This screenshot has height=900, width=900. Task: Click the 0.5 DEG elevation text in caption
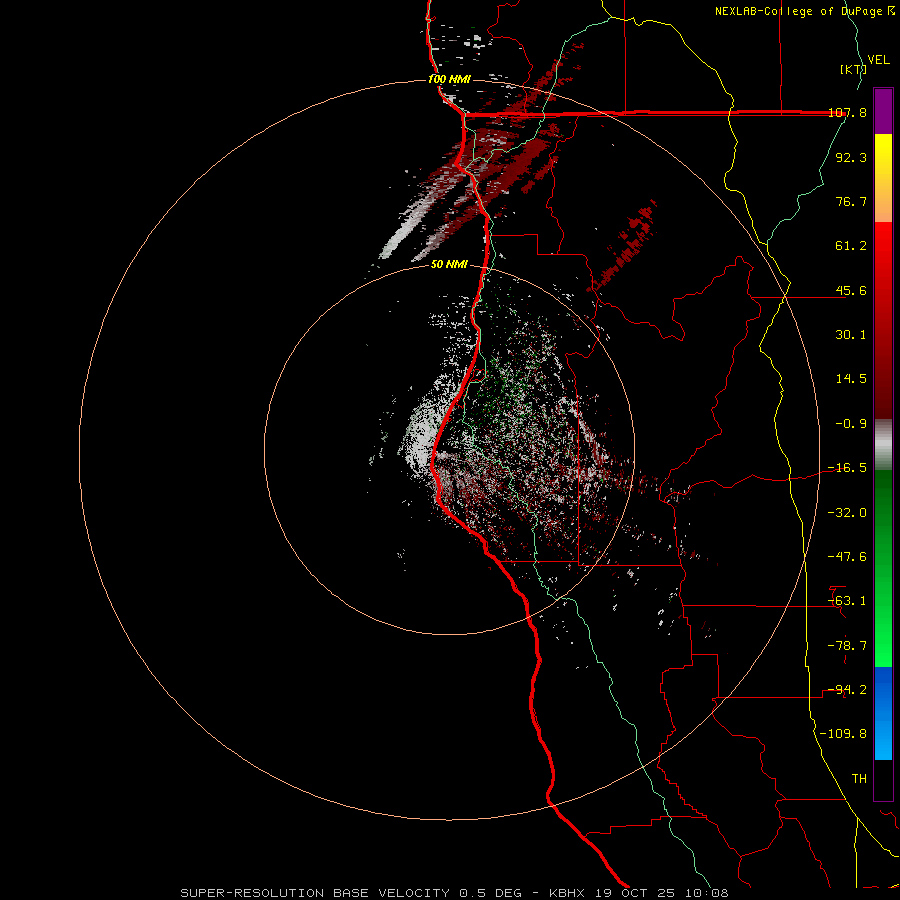pyautogui.click(x=490, y=893)
